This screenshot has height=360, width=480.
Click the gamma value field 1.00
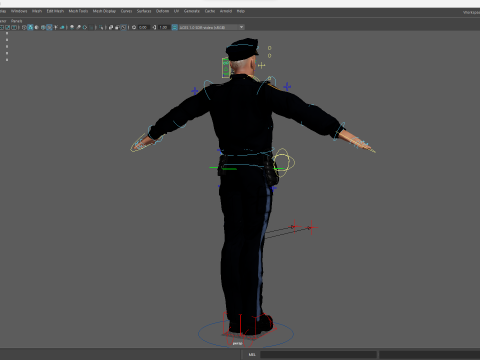point(163,27)
